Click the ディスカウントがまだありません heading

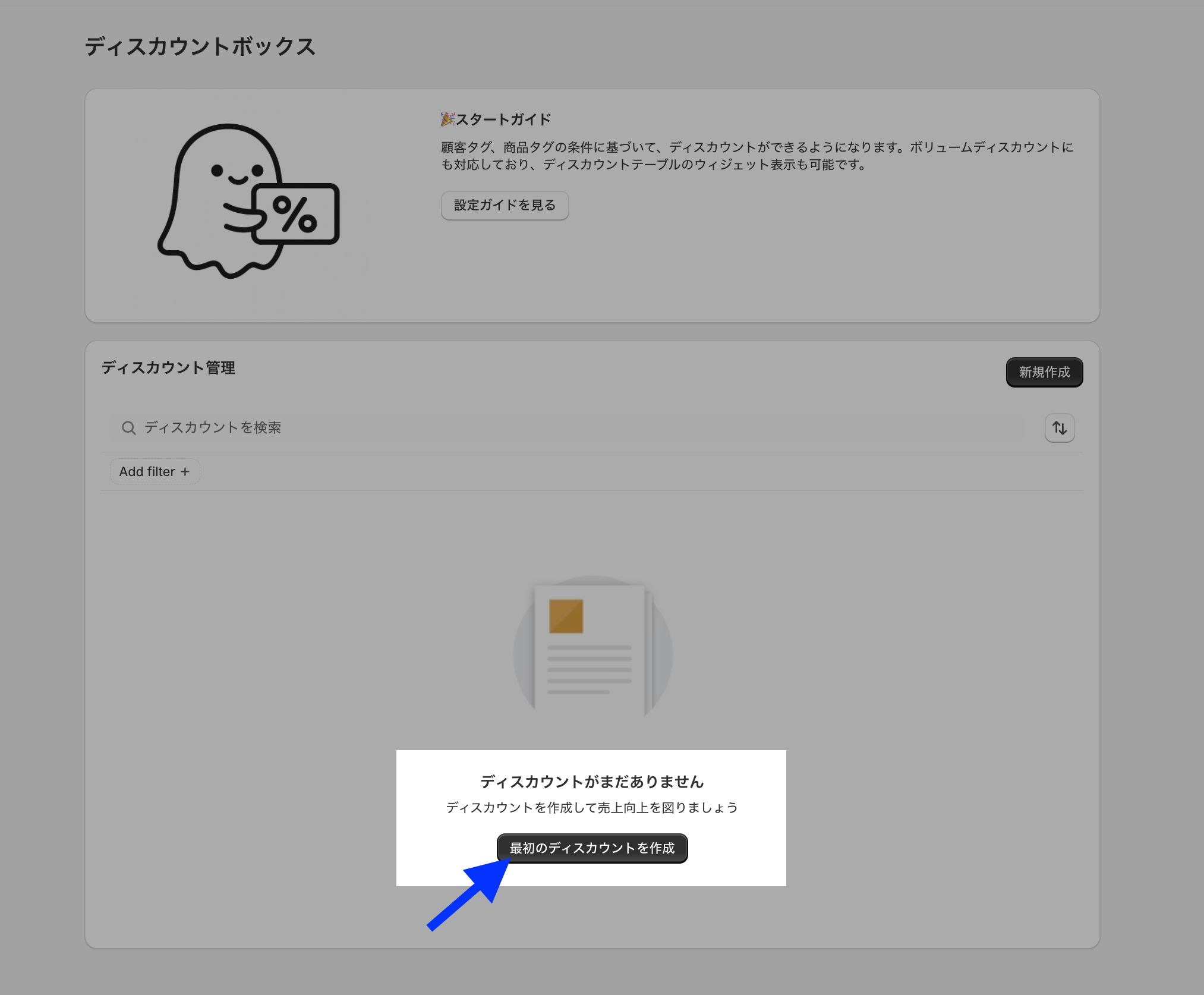point(592,782)
